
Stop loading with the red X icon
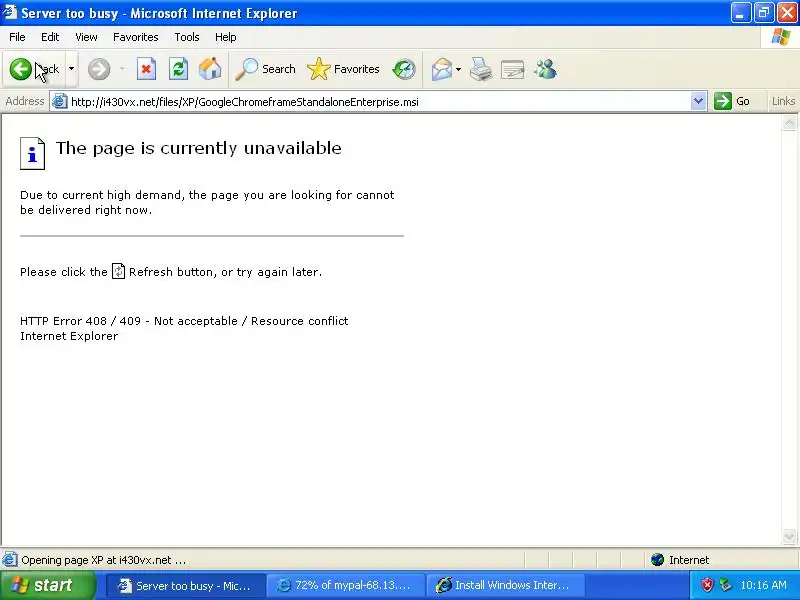[146, 69]
